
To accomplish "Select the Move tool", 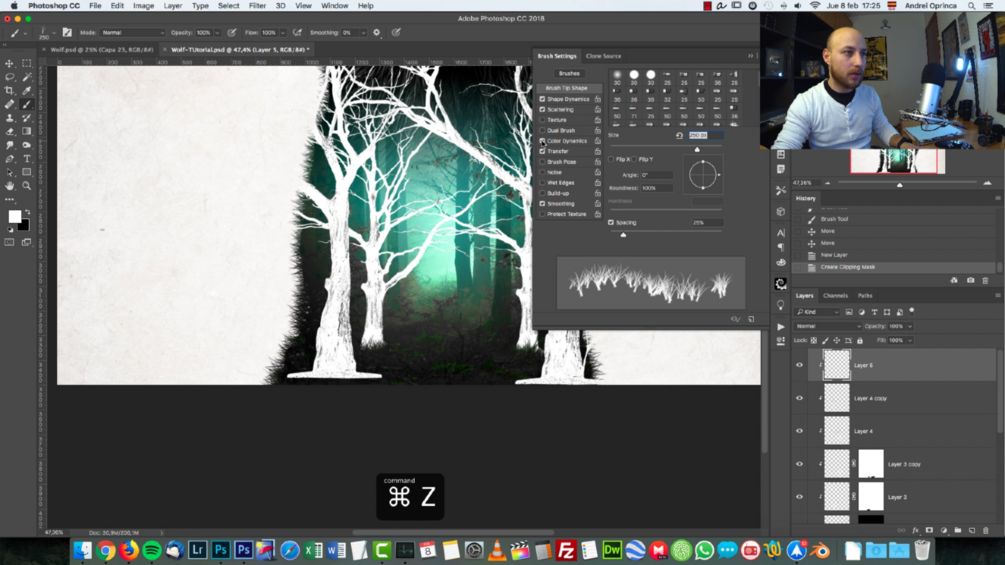I will point(10,63).
